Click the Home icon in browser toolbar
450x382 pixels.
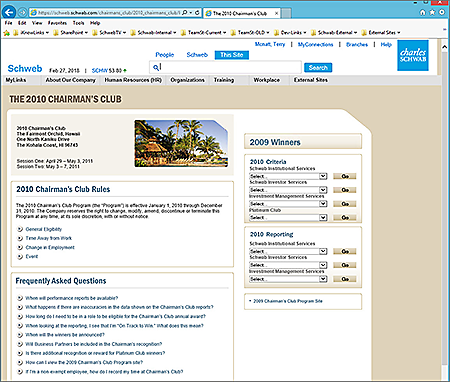tap(423, 12)
